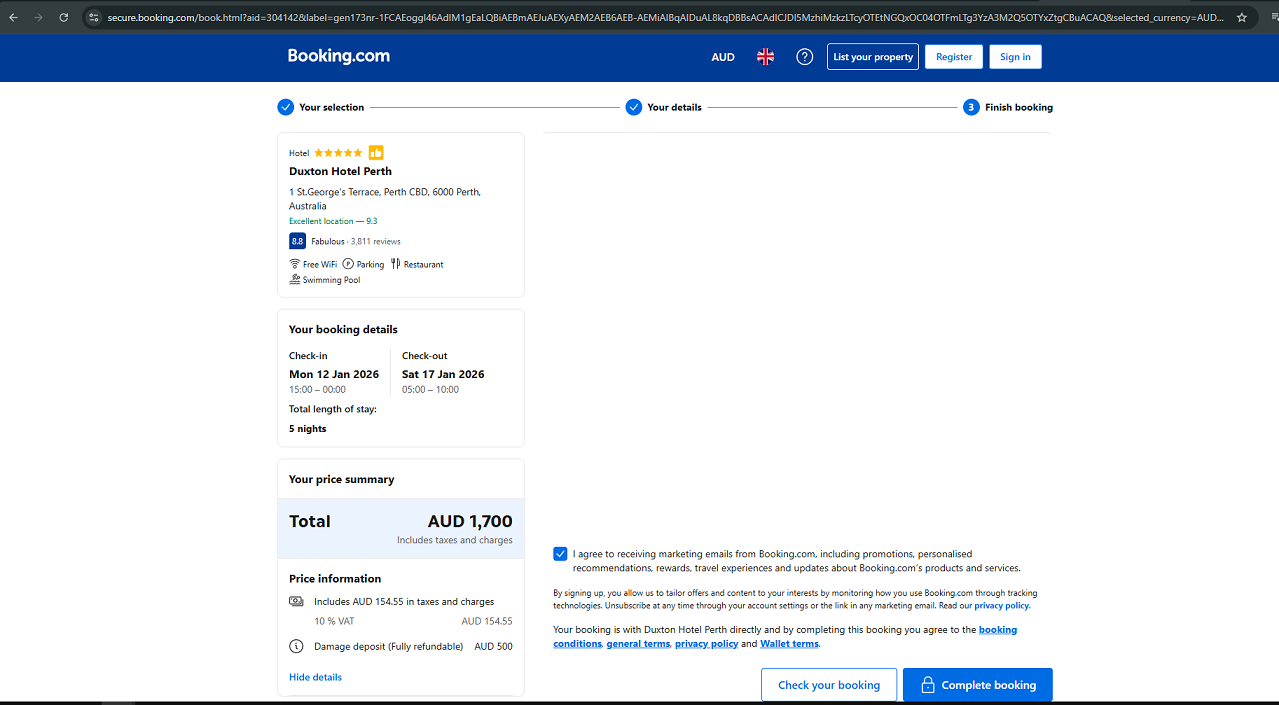Click the browser back arrow
Image resolution: width=1279 pixels, height=705 pixels.
14,17
